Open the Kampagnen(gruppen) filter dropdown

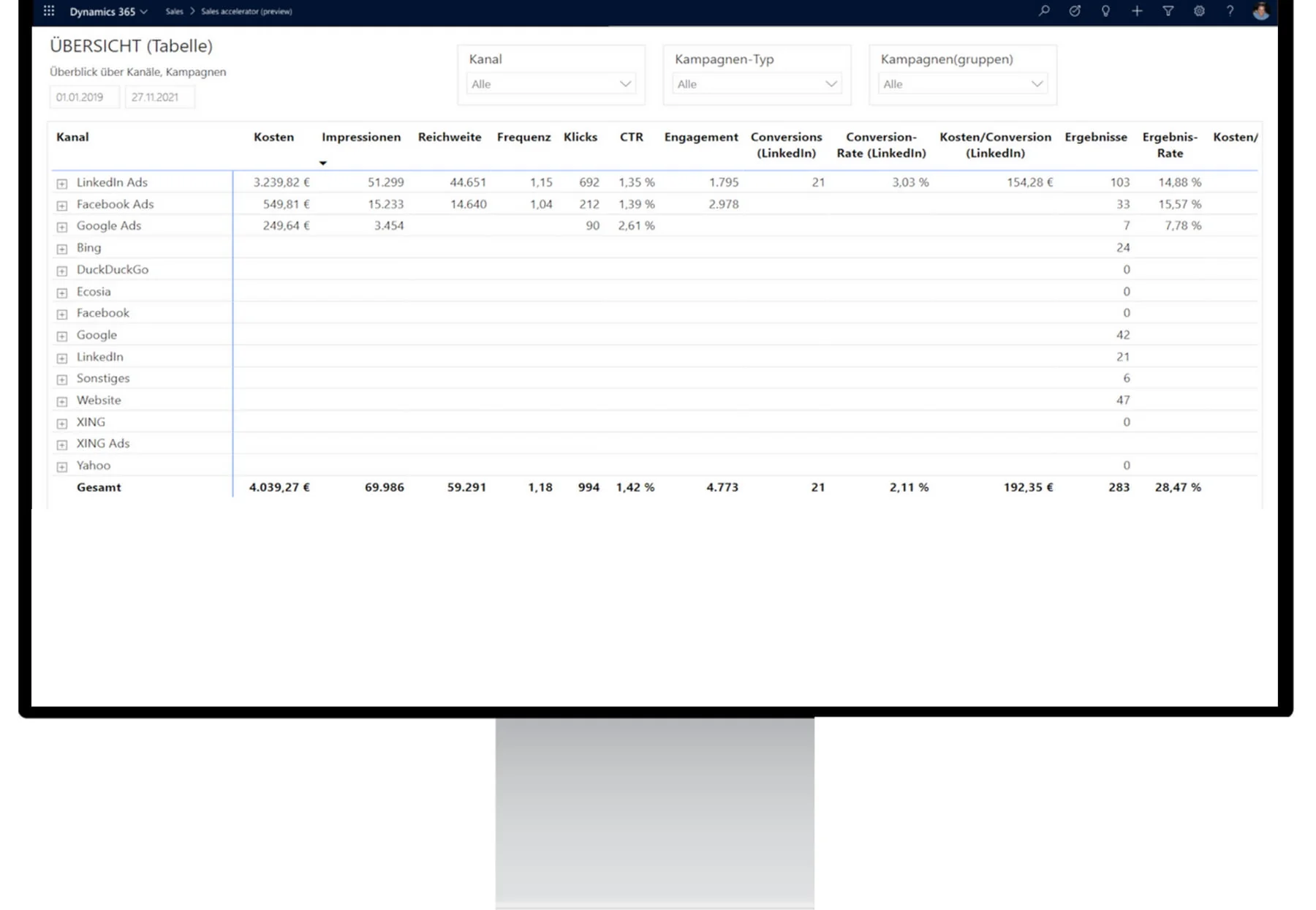(963, 84)
